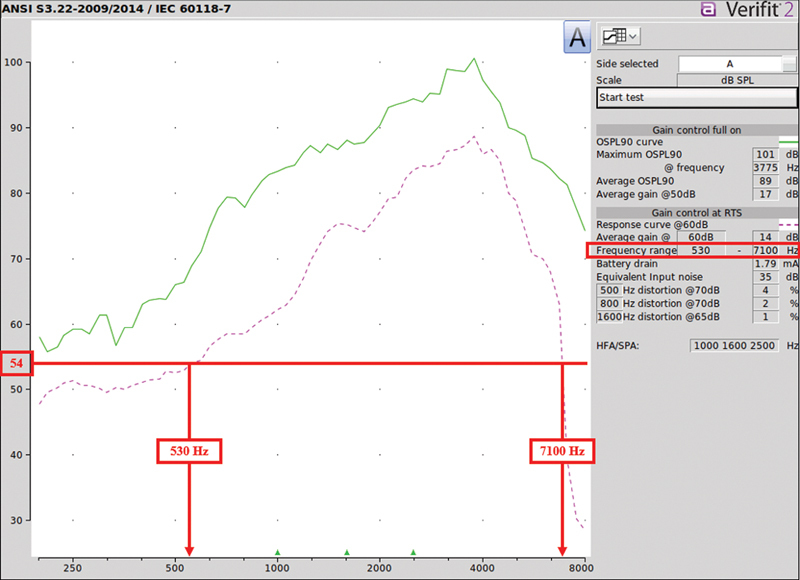Image resolution: width=800 pixels, height=580 pixels.
Task: Select the frequency value 3775
Action: point(765,167)
